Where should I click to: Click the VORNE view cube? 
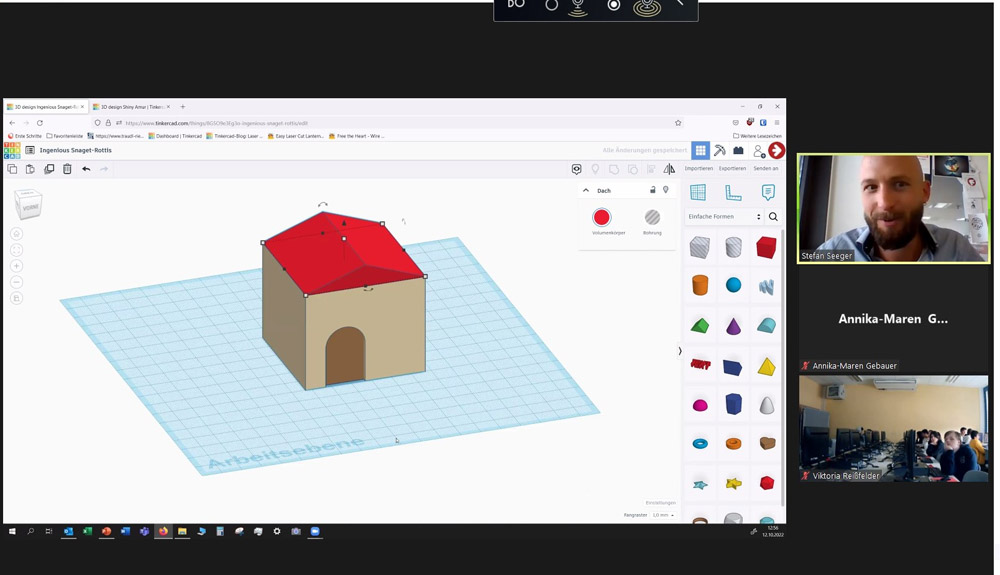tap(29, 205)
